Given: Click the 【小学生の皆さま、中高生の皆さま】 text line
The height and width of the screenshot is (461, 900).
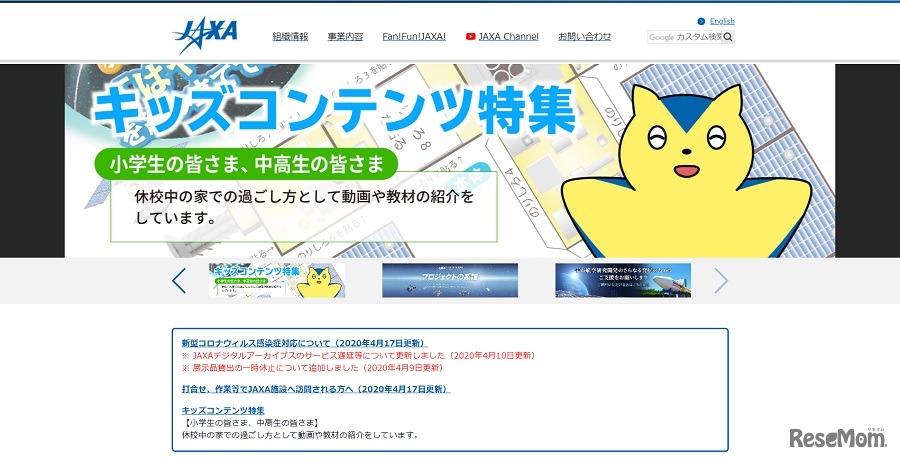Looking at the screenshot, I should coord(250,423).
